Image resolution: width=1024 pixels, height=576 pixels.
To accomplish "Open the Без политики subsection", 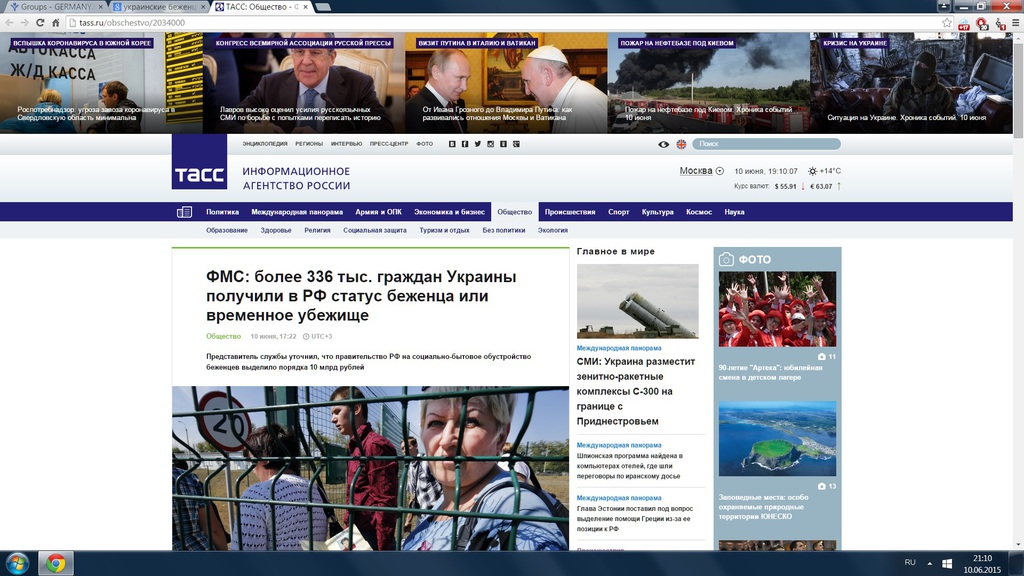I will tap(504, 230).
